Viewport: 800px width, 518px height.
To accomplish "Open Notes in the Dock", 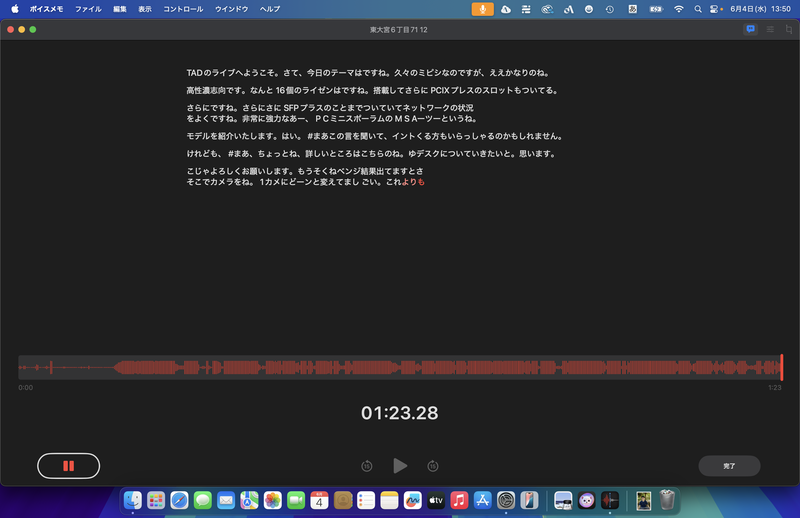I will pyautogui.click(x=389, y=500).
